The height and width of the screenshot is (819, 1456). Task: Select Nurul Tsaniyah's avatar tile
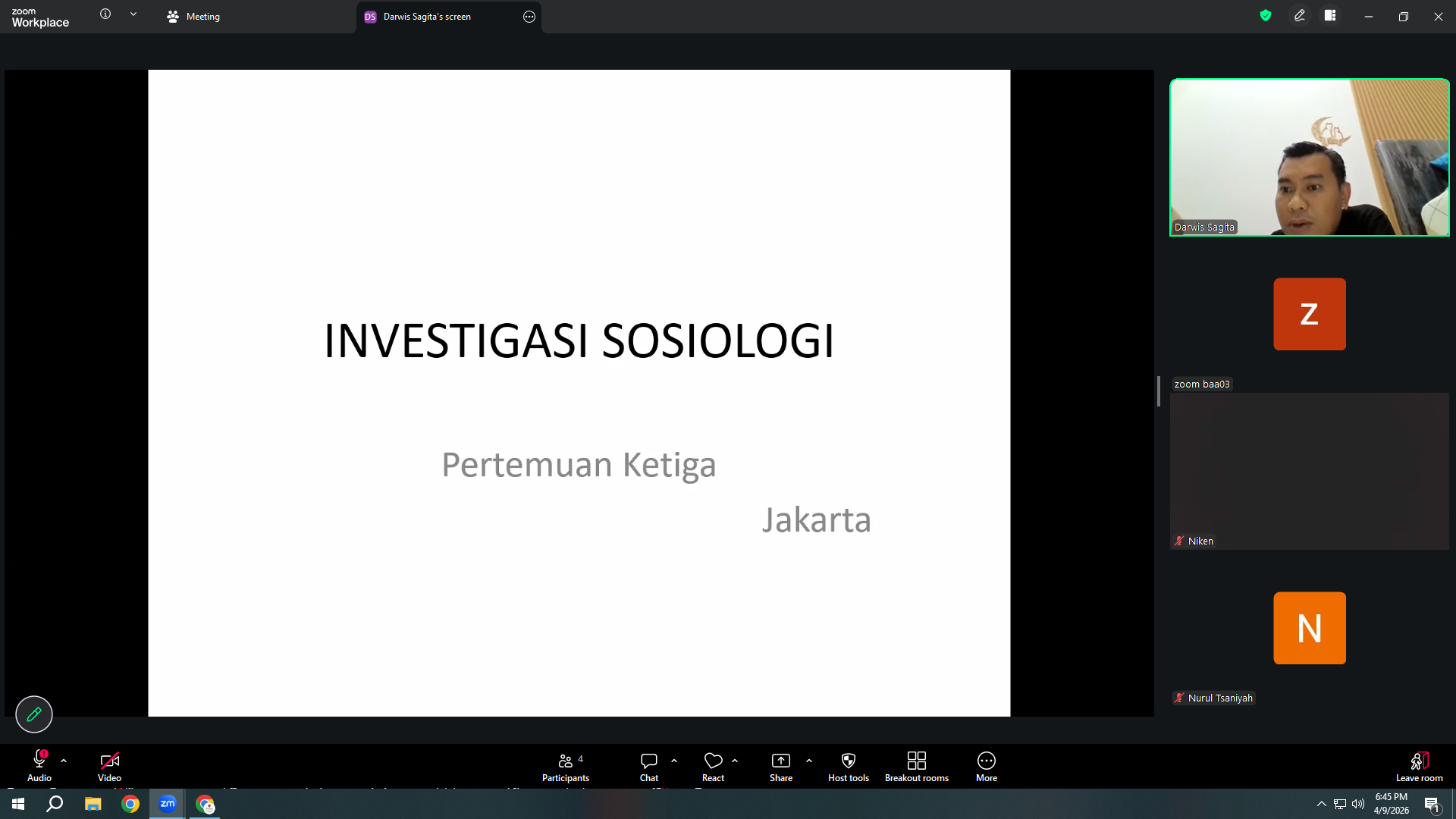coord(1310,628)
